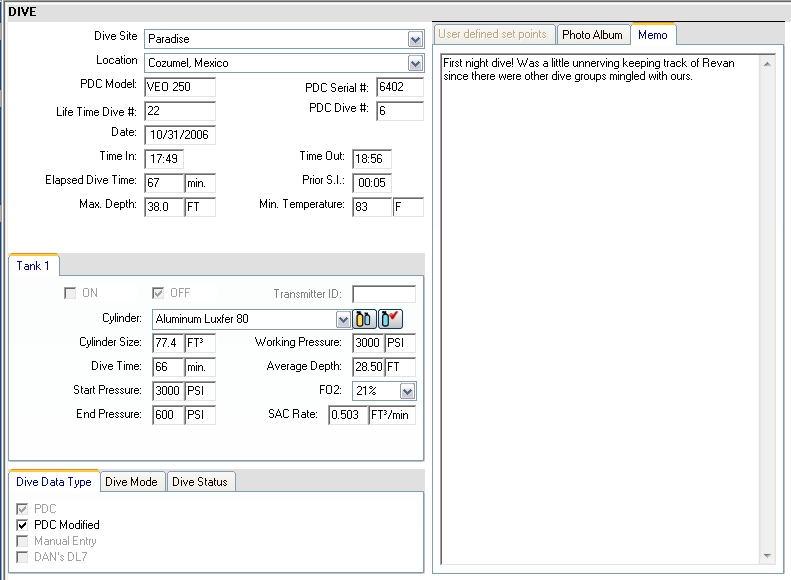Viewport: 791px width, 580px height.
Task: Click the tank checkmark icon button
Action: pyautogui.click(x=390, y=319)
